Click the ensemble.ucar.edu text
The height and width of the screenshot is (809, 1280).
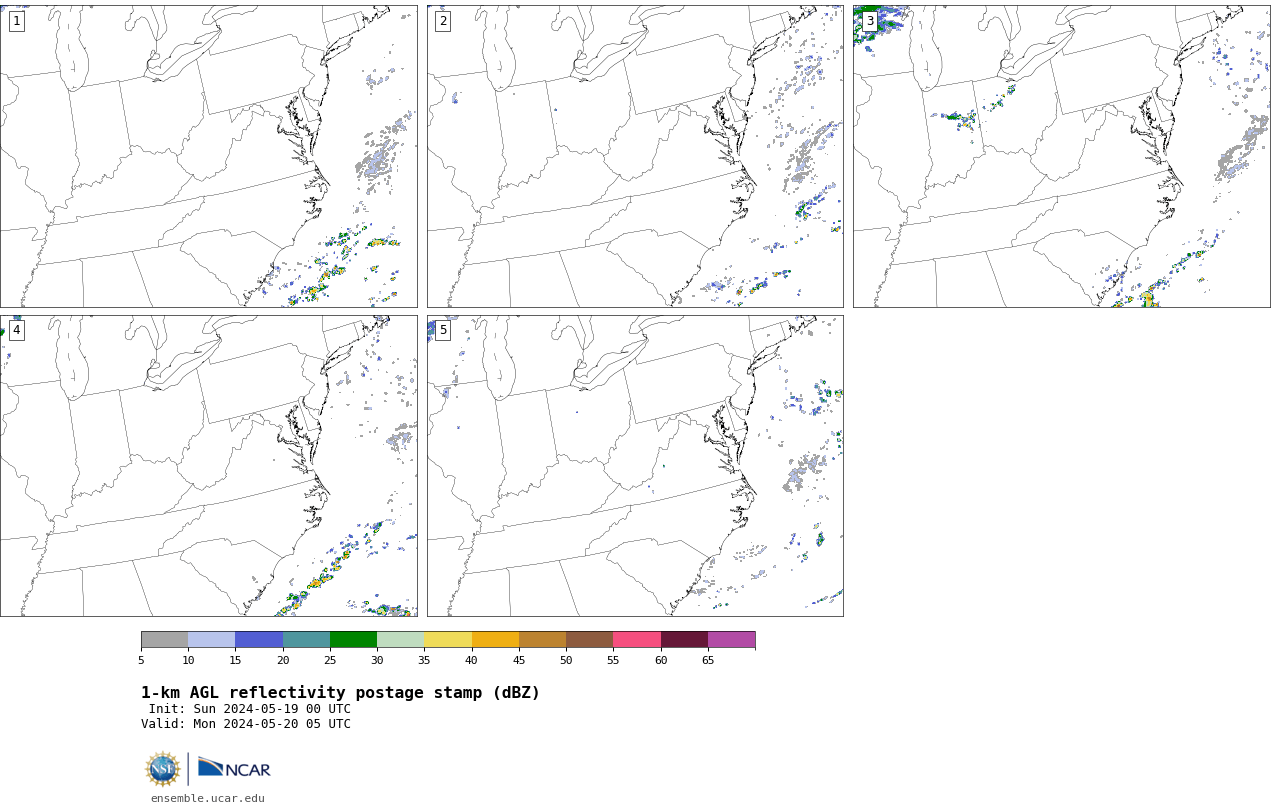(208, 798)
